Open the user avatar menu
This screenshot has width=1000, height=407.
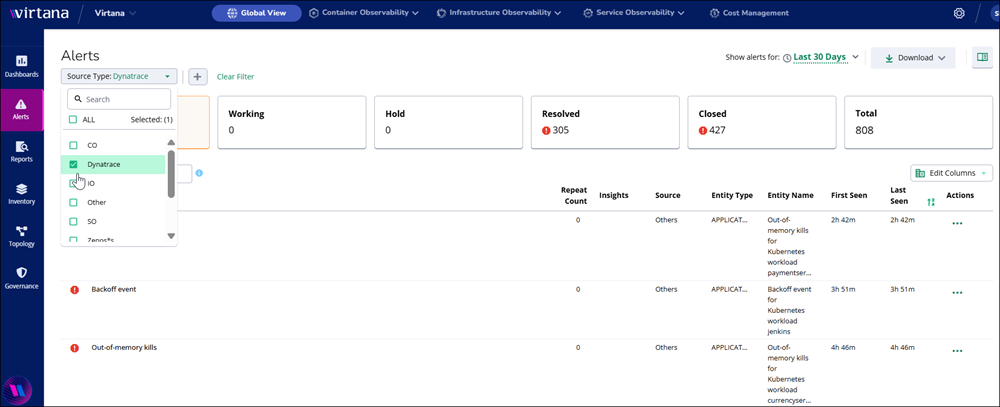pyautogui.click(x=994, y=13)
